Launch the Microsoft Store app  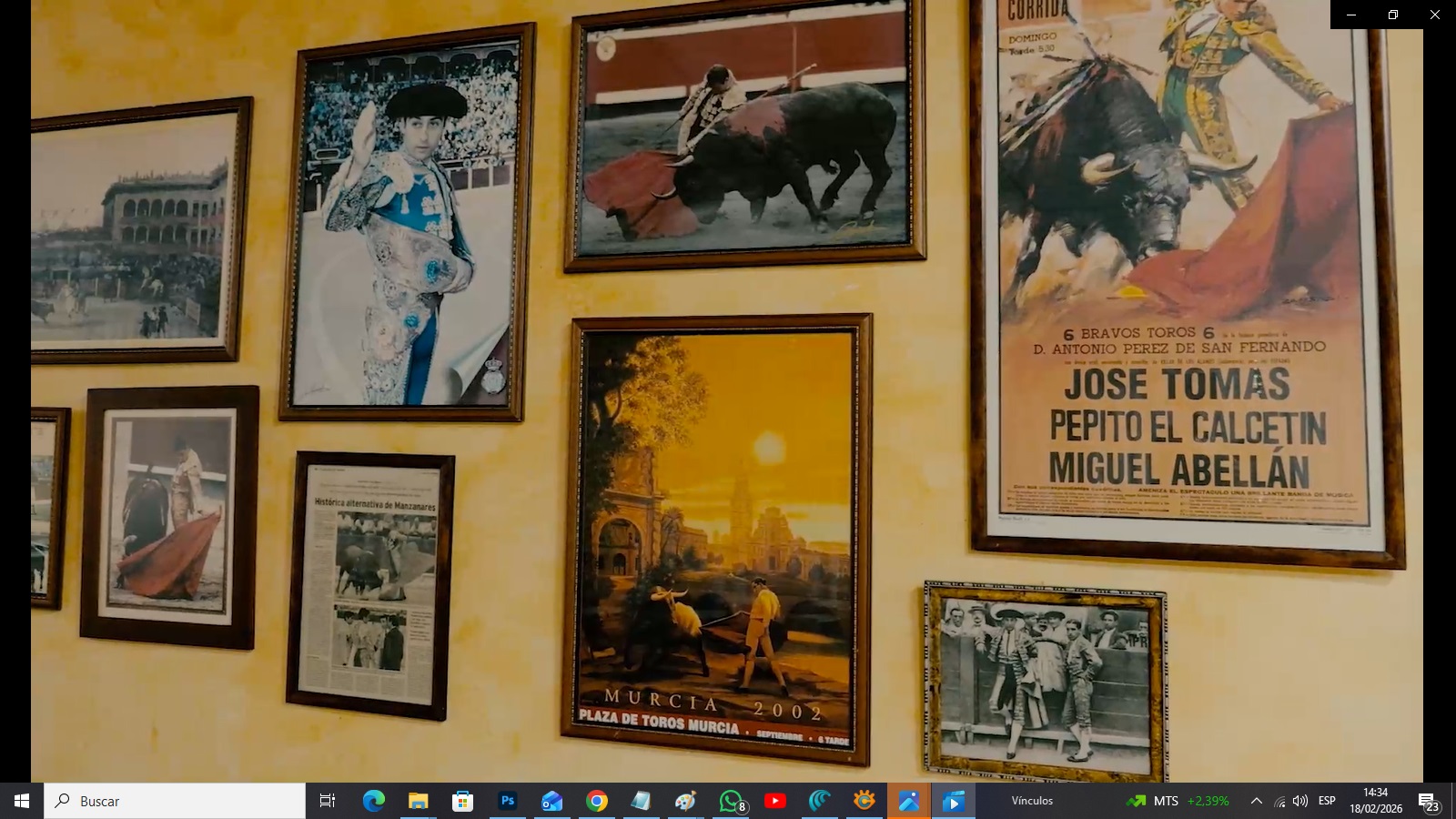463,801
